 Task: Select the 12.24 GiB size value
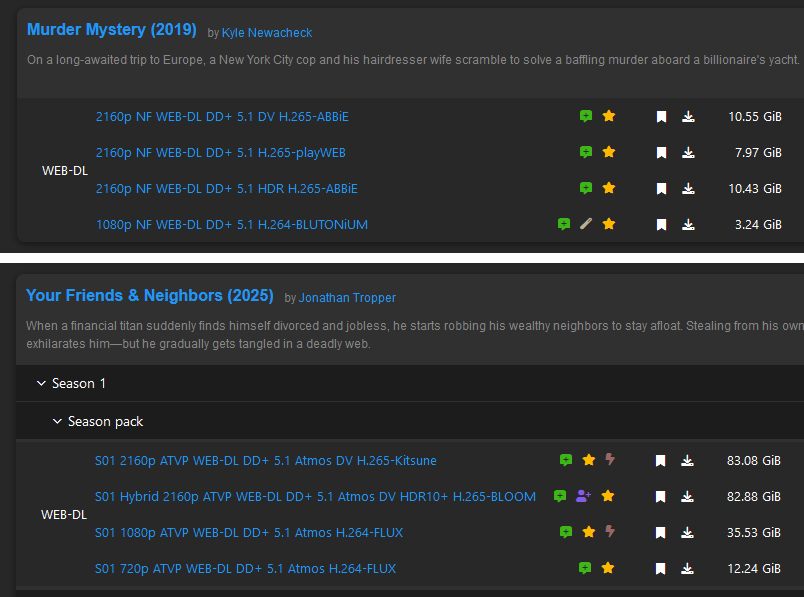754,568
